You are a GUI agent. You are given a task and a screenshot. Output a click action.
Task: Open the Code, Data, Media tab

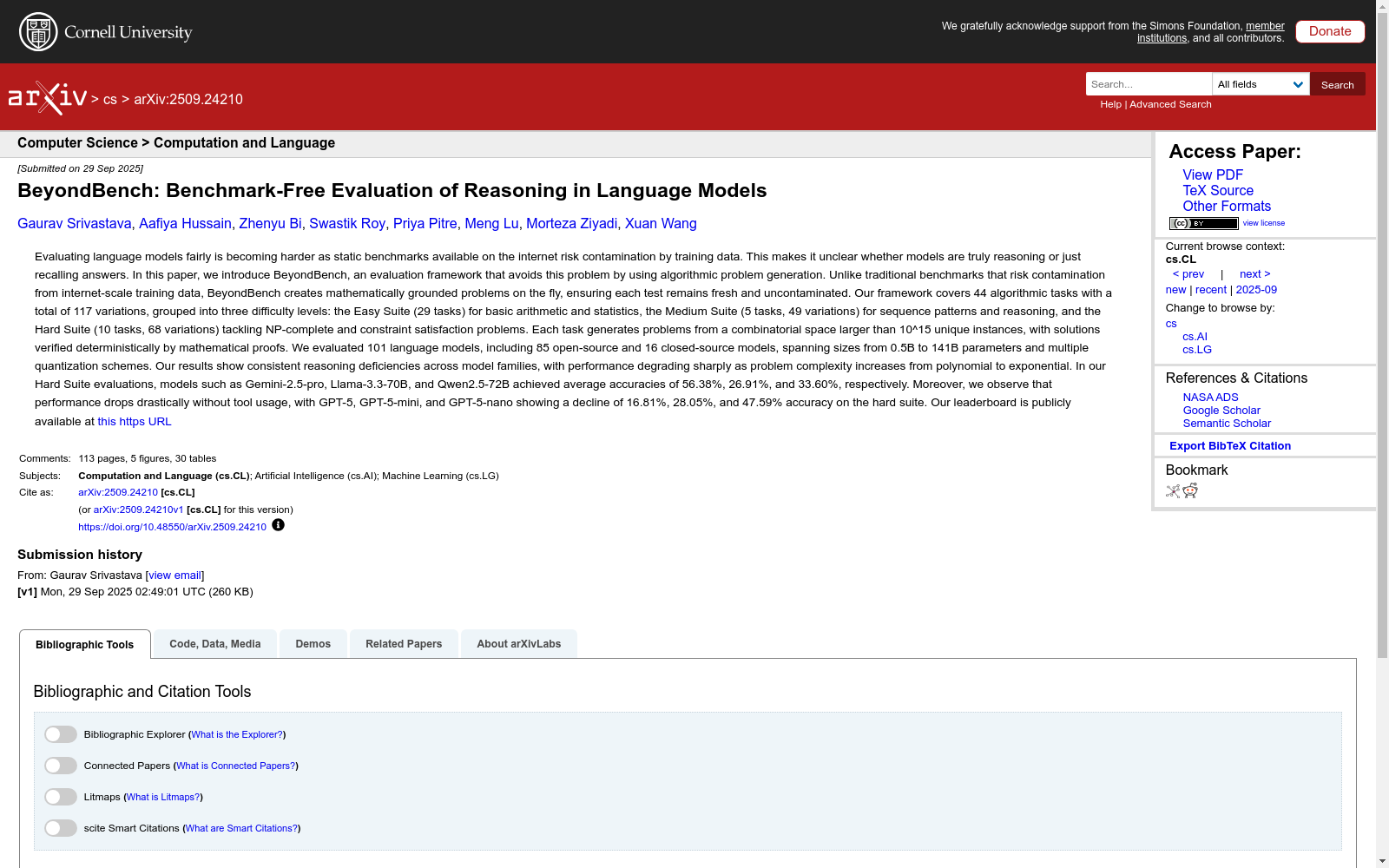pos(215,644)
